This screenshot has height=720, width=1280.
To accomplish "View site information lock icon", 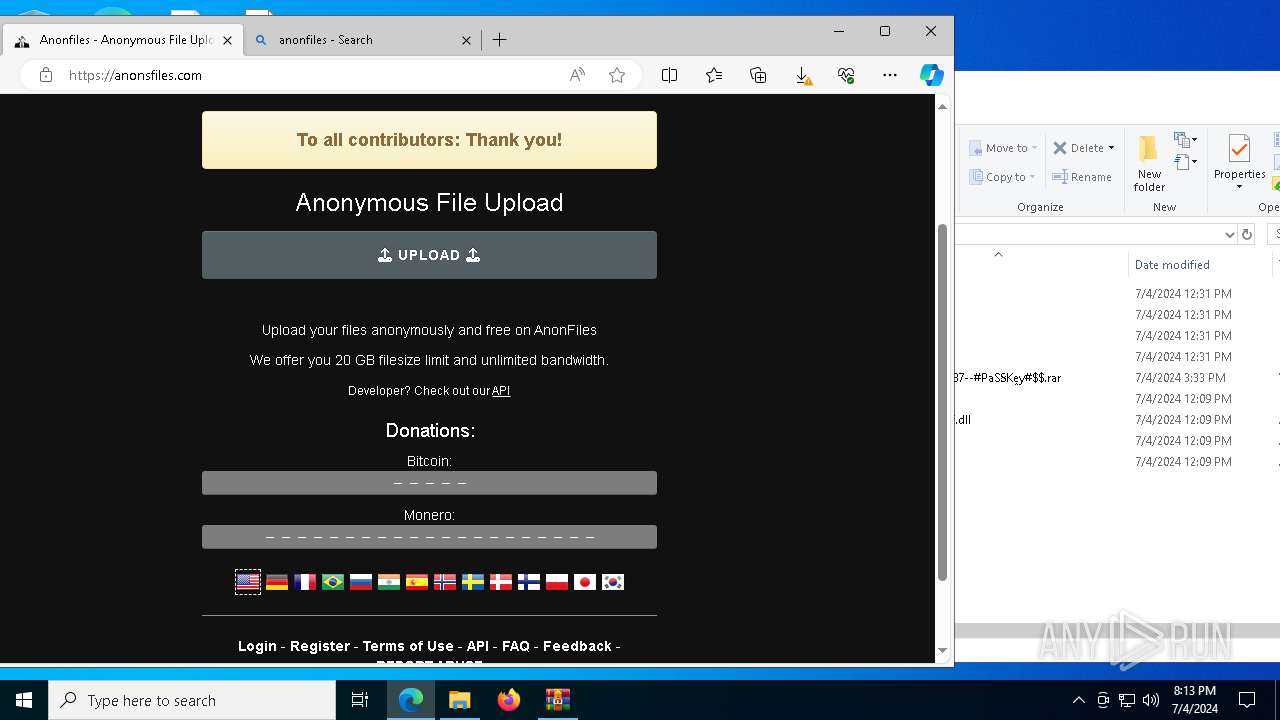I will coord(45,75).
